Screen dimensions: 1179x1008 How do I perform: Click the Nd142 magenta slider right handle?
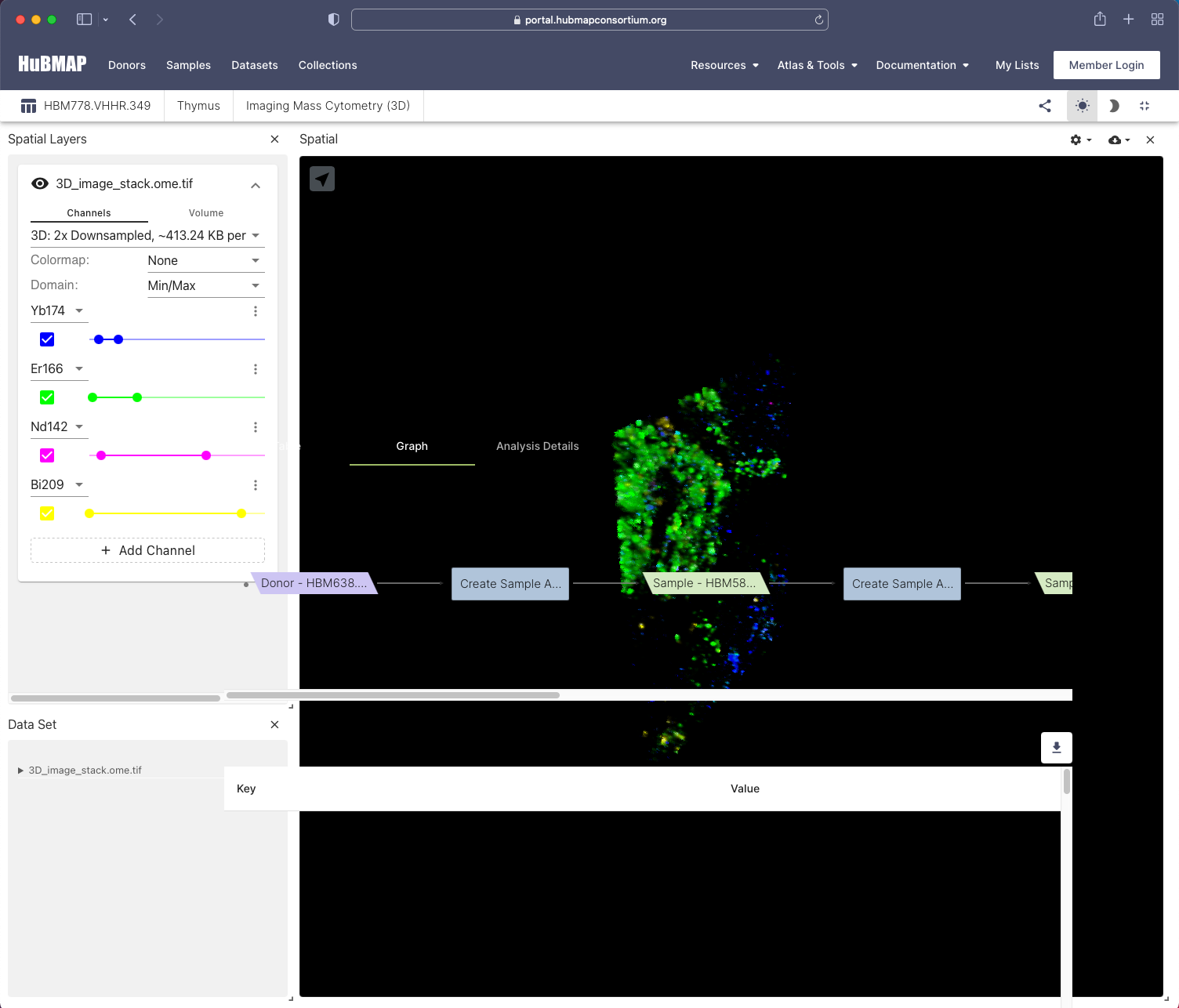click(206, 455)
